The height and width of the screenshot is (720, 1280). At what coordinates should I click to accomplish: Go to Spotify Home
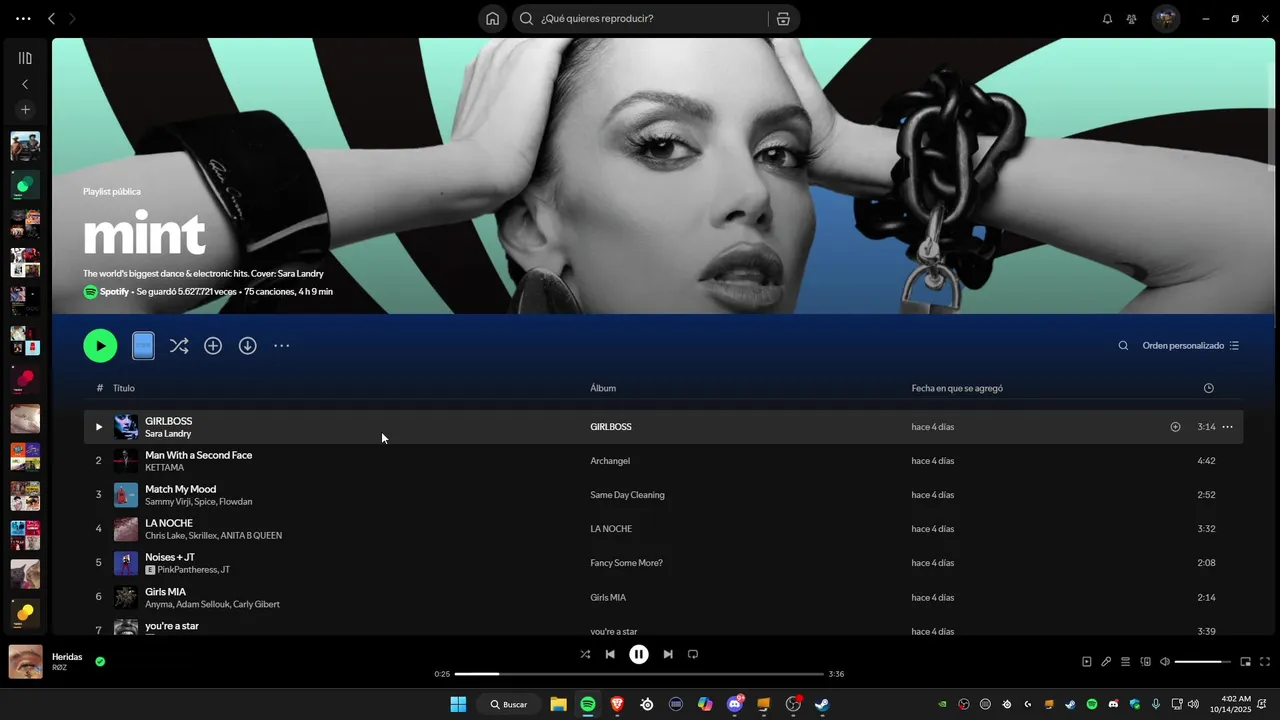[x=492, y=18]
